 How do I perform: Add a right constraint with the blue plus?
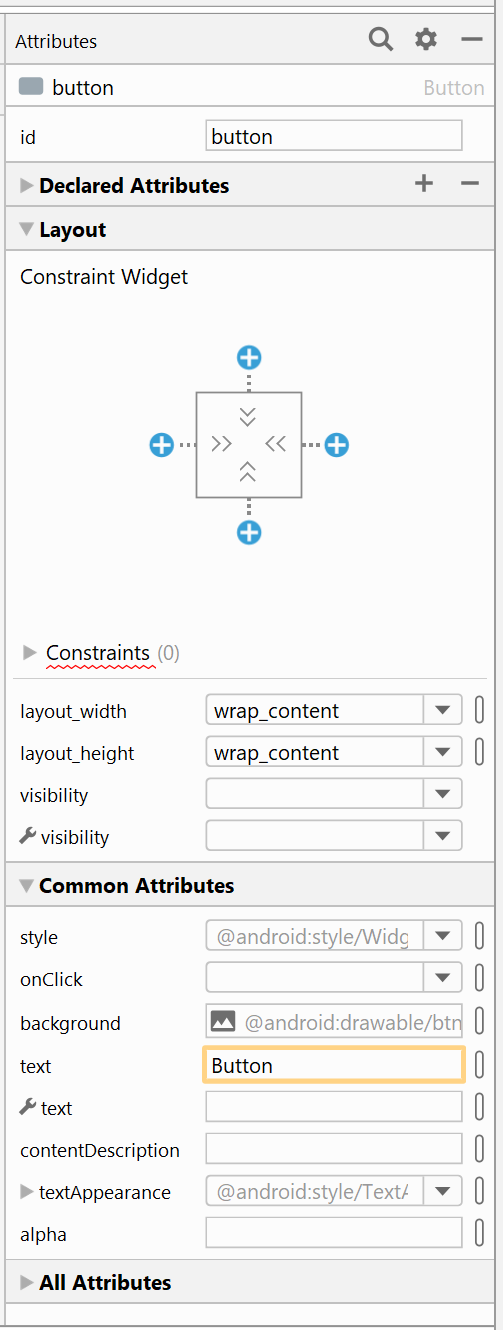coord(337,445)
